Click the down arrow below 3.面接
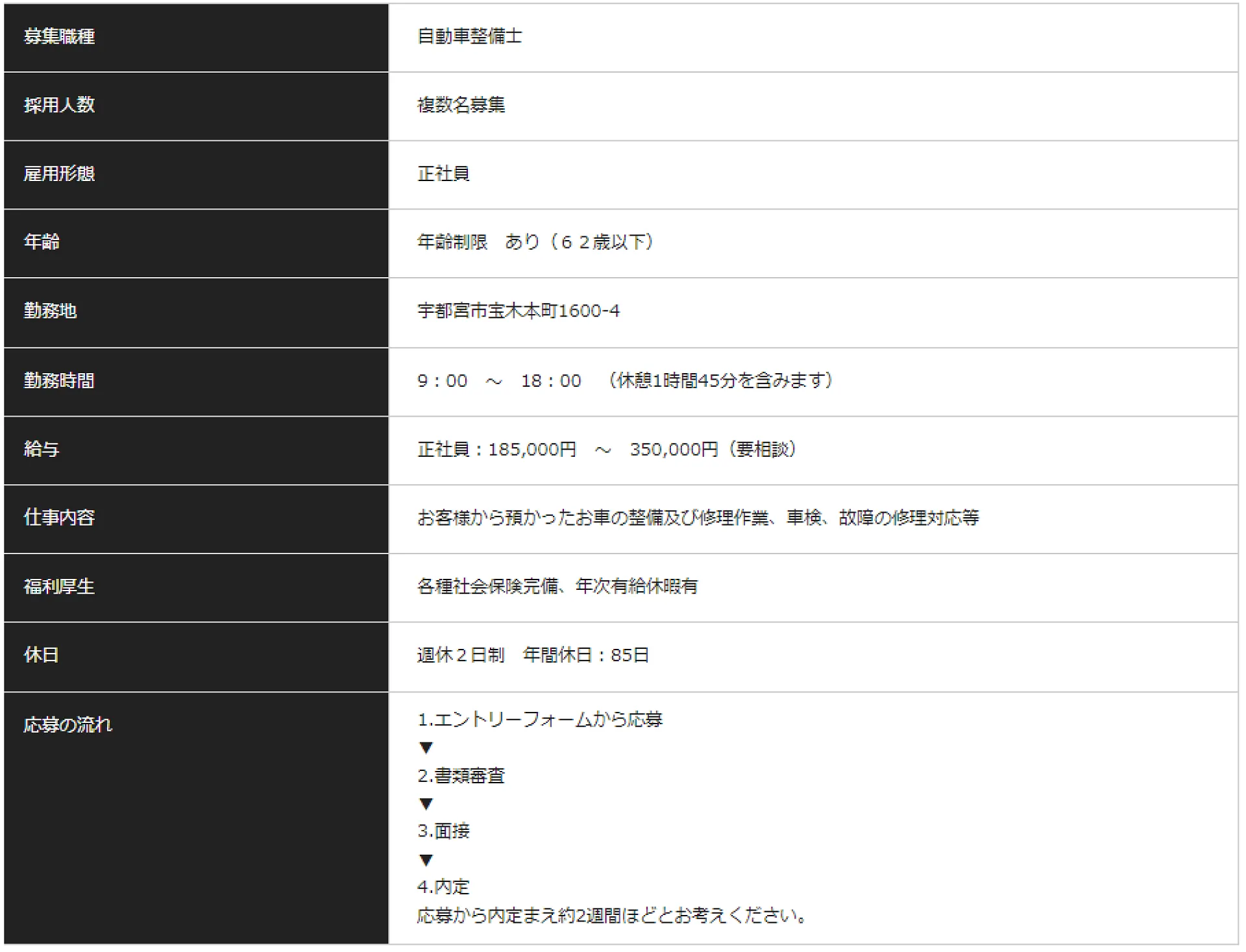Viewport: 1246px width, 952px height. point(426,860)
